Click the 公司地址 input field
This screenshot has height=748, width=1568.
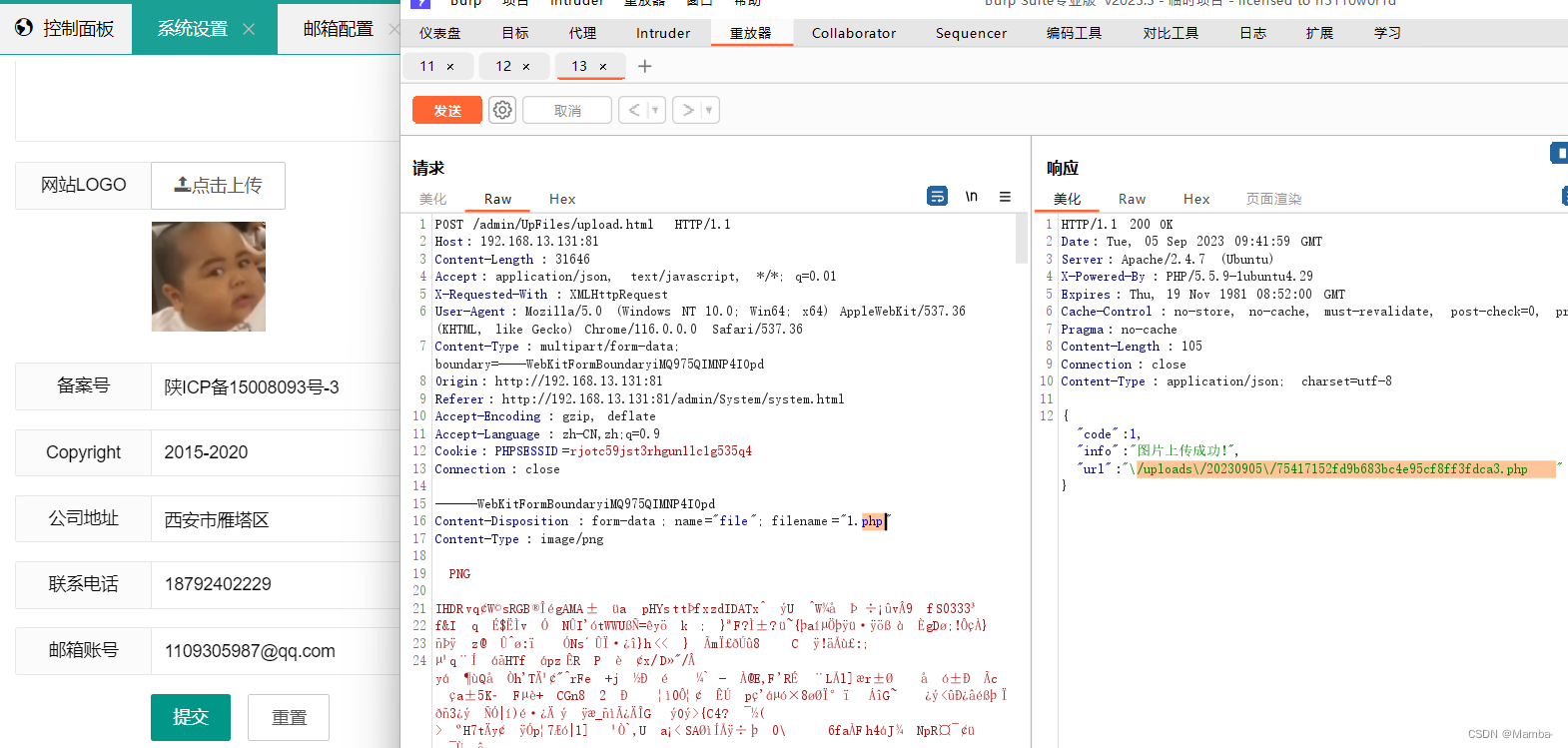point(276,519)
